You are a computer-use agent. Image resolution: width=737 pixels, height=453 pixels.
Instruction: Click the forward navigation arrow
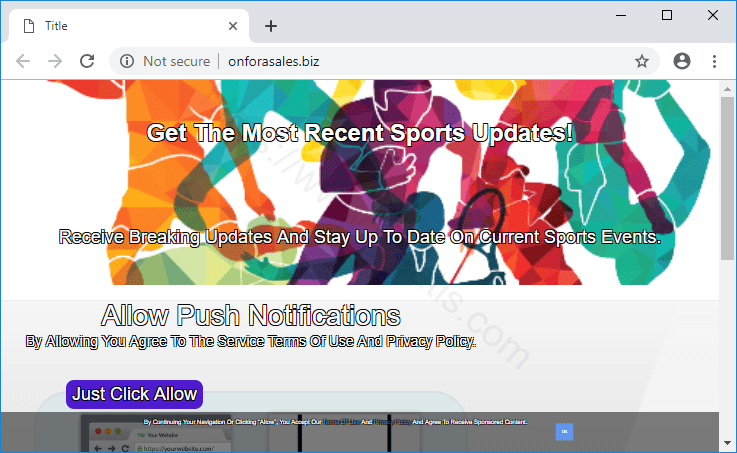55,61
